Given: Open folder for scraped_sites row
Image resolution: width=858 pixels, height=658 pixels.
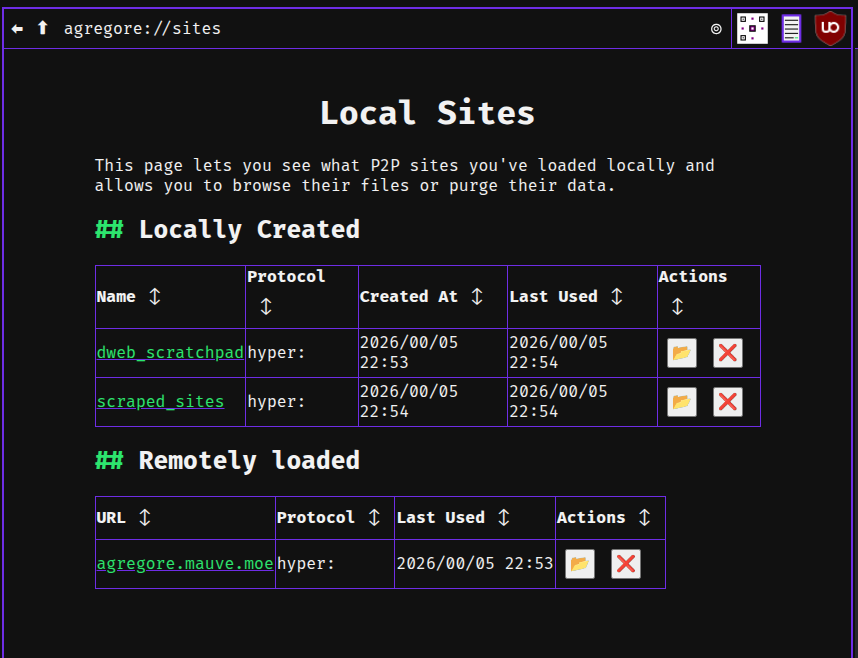Looking at the screenshot, I should [x=682, y=402].
